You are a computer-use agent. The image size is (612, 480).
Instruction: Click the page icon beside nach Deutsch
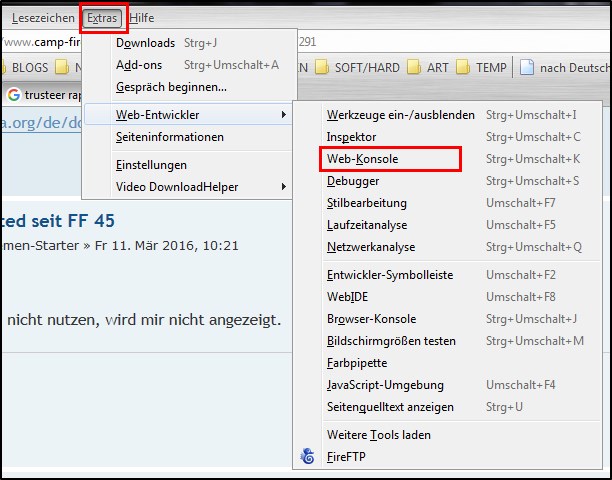(x=527, y=68)
